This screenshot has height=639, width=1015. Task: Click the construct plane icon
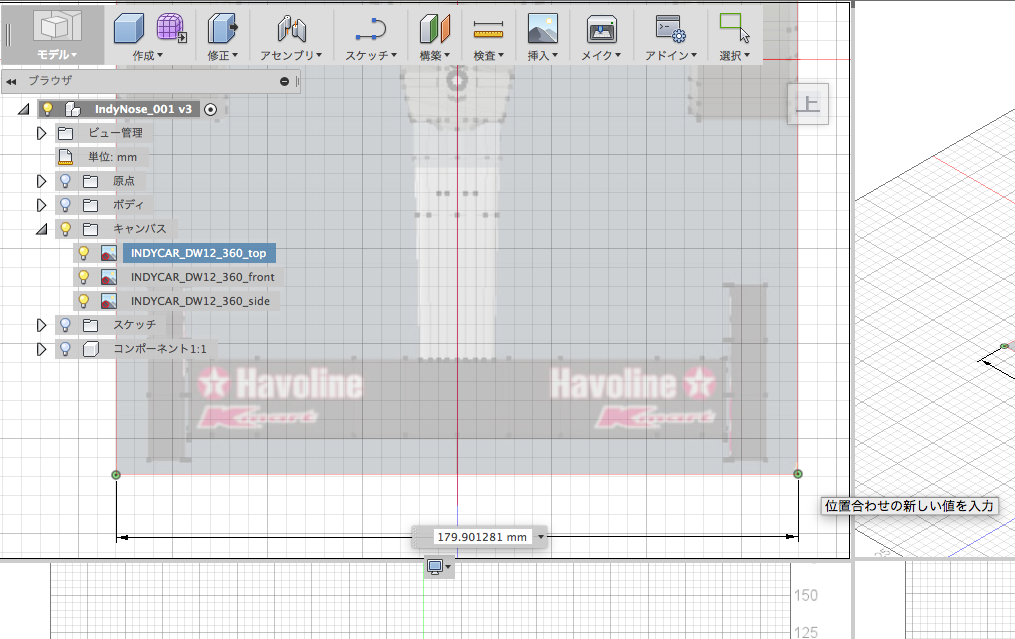434,28
